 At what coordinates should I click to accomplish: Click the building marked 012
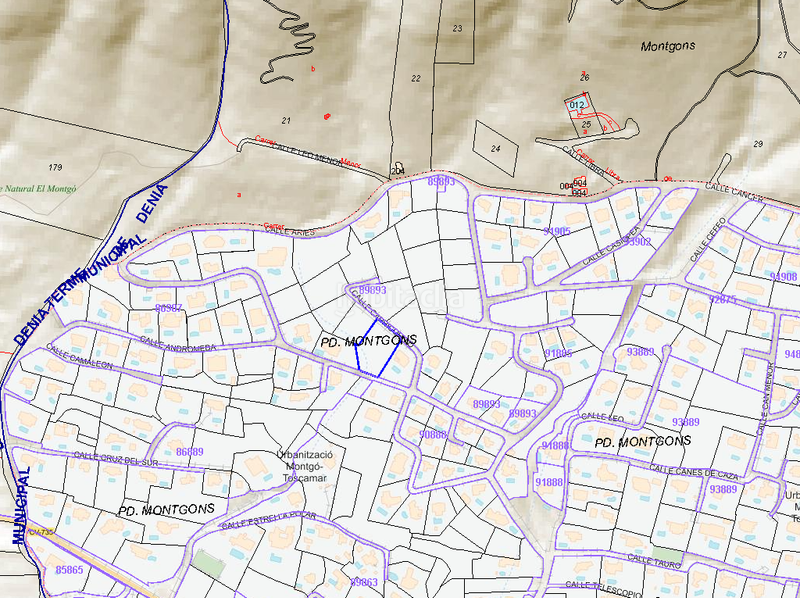tap(576, 105)
